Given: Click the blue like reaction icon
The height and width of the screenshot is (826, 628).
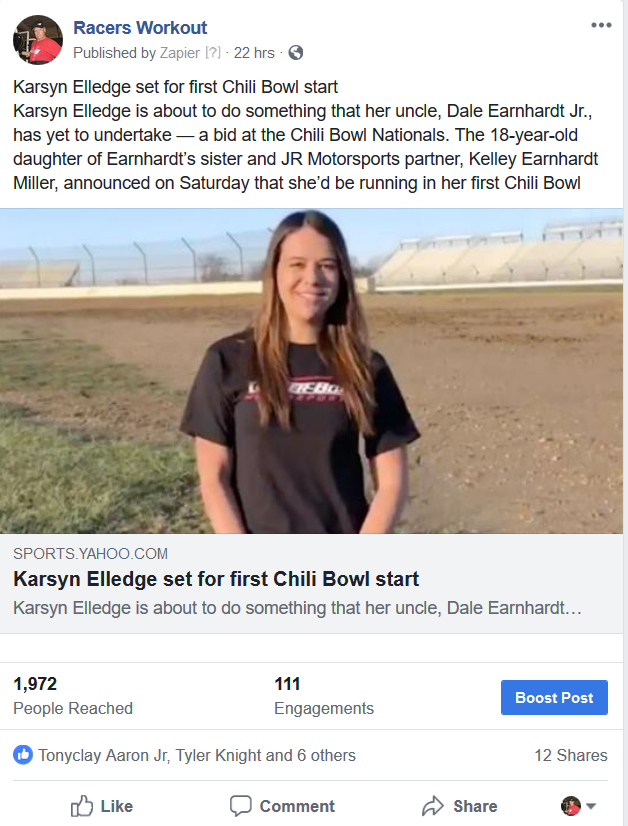Looking at the screenshot, I should tap(23, 755).
